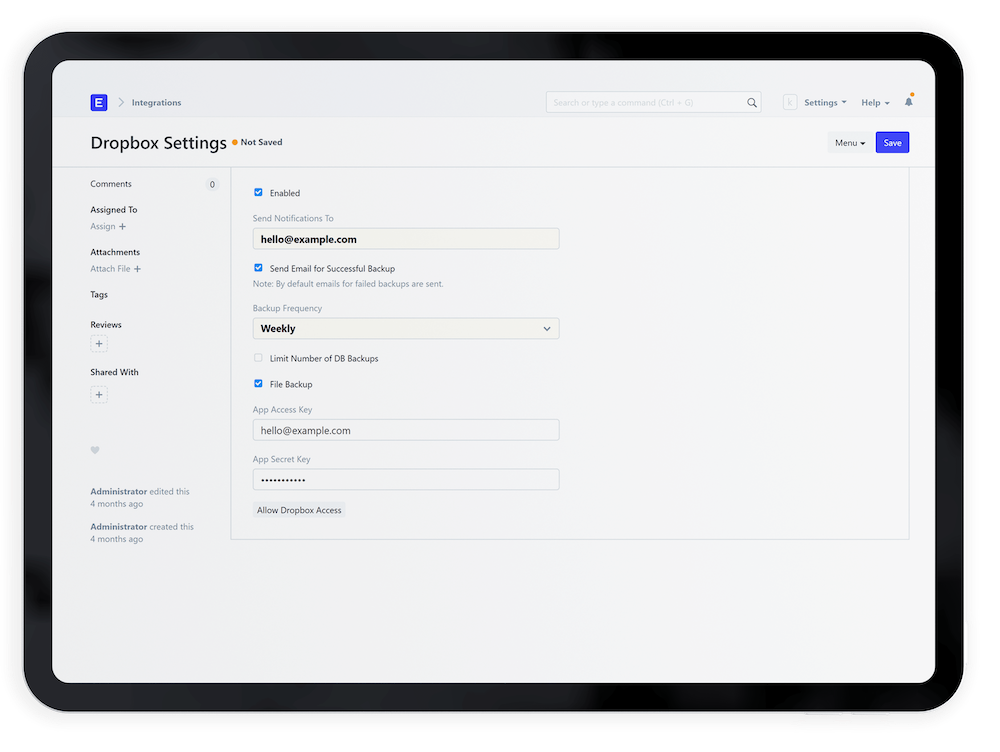1000x752 pixels.
Task: Uncheck the File Backup checkbox
Action: pyautogui.click(x=258, y=383)
